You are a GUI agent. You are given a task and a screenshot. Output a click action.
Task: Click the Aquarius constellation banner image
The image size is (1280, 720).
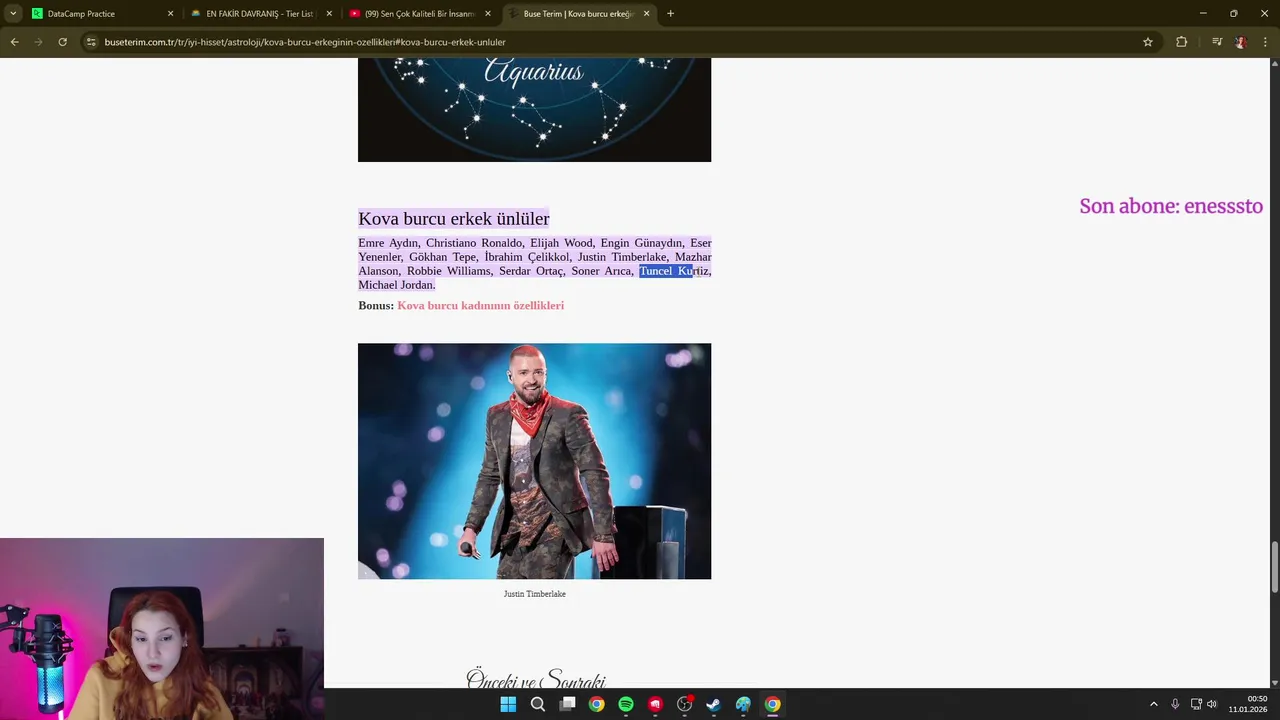coord(534,109)
